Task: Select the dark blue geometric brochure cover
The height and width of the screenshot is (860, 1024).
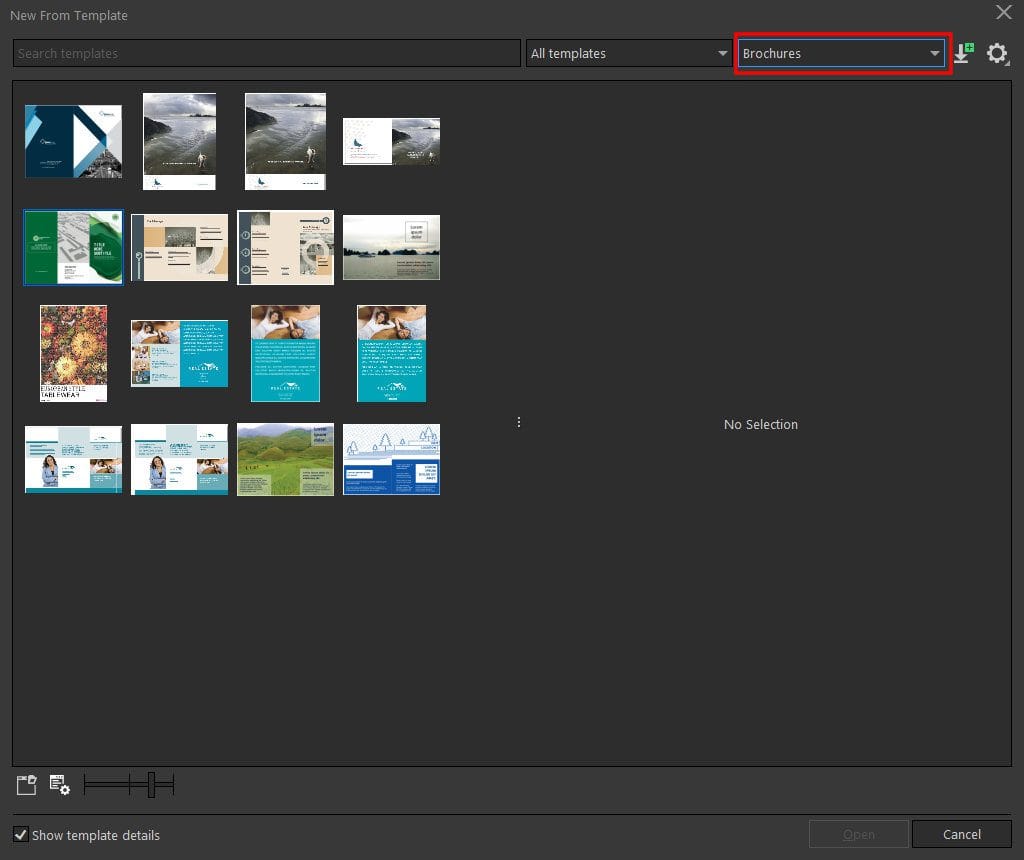Action: click(73, 141)
